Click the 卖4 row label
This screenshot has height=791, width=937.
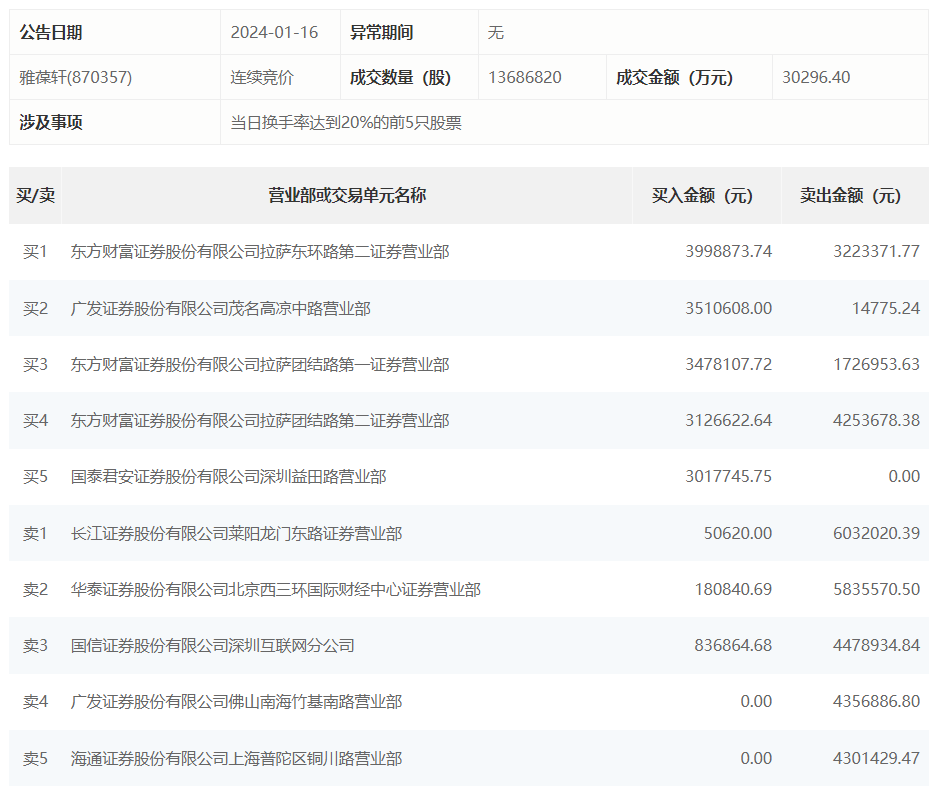click(35, 701)
